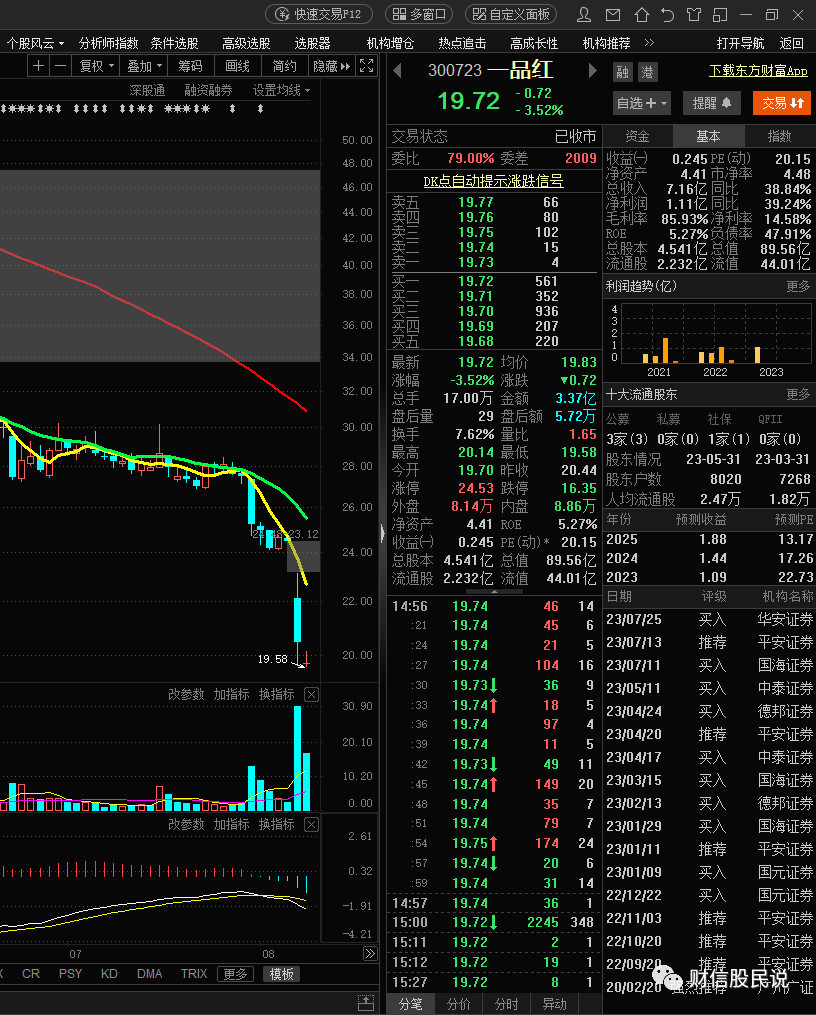Switch to 分时 intraday tab
The image size is (816, 1015).
pos(506,1004)
